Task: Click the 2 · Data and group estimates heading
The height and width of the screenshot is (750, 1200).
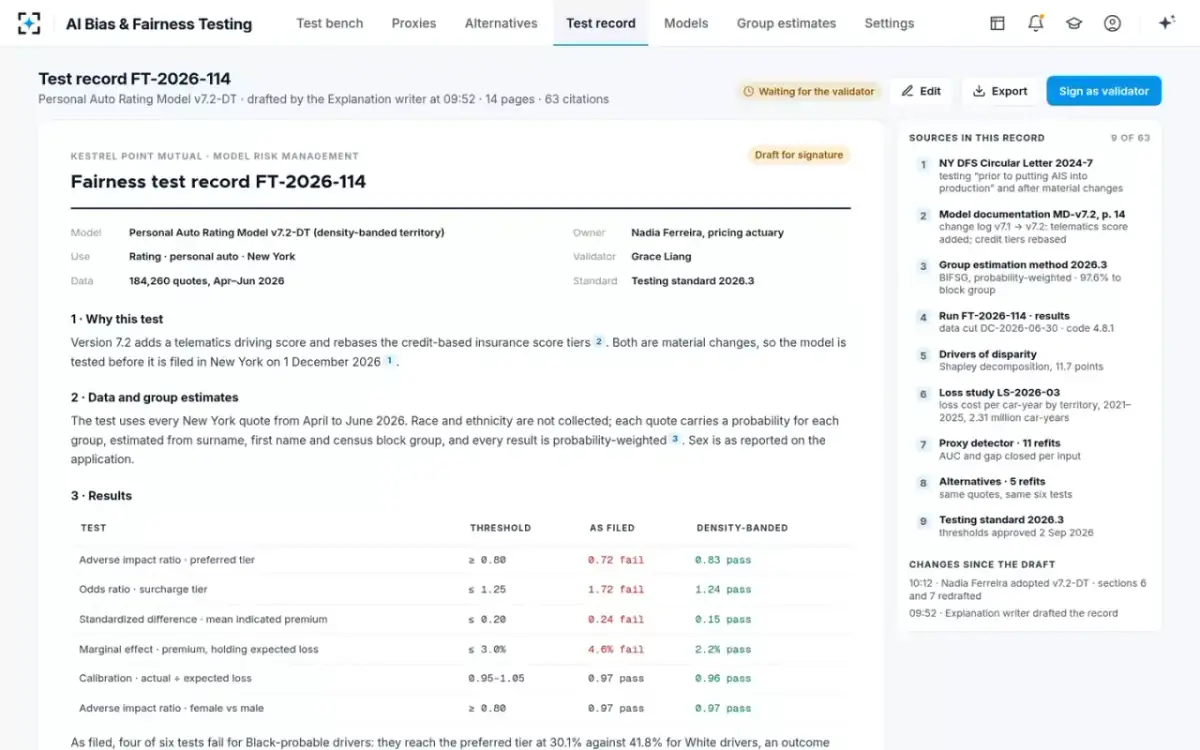Action: [155, 397]
